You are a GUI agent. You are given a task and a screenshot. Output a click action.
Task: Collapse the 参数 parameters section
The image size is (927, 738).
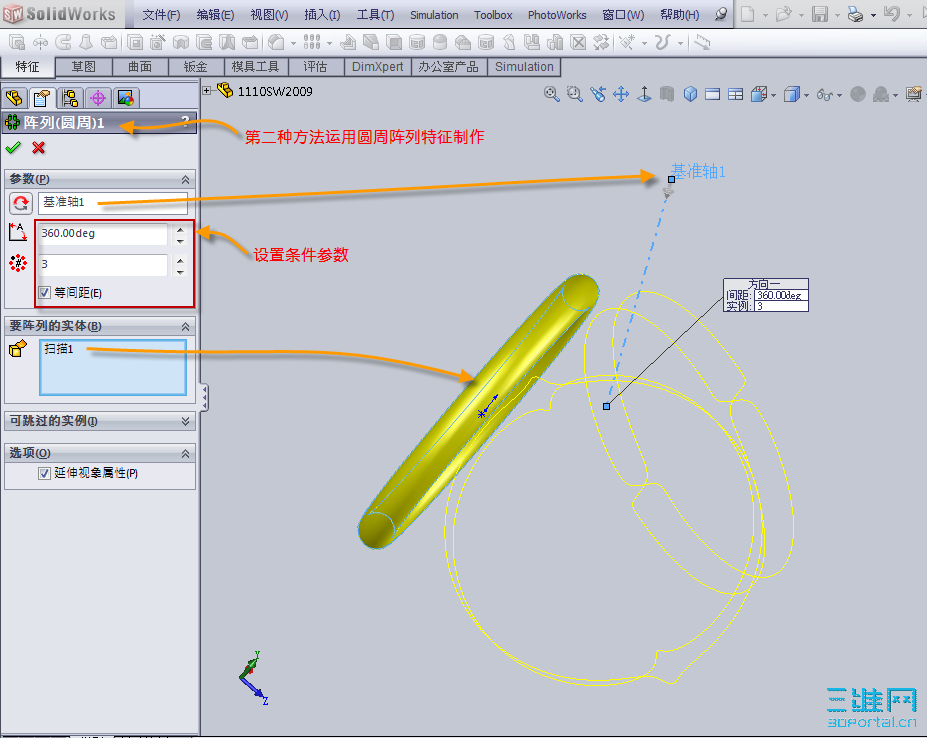(x=185, y=179)
